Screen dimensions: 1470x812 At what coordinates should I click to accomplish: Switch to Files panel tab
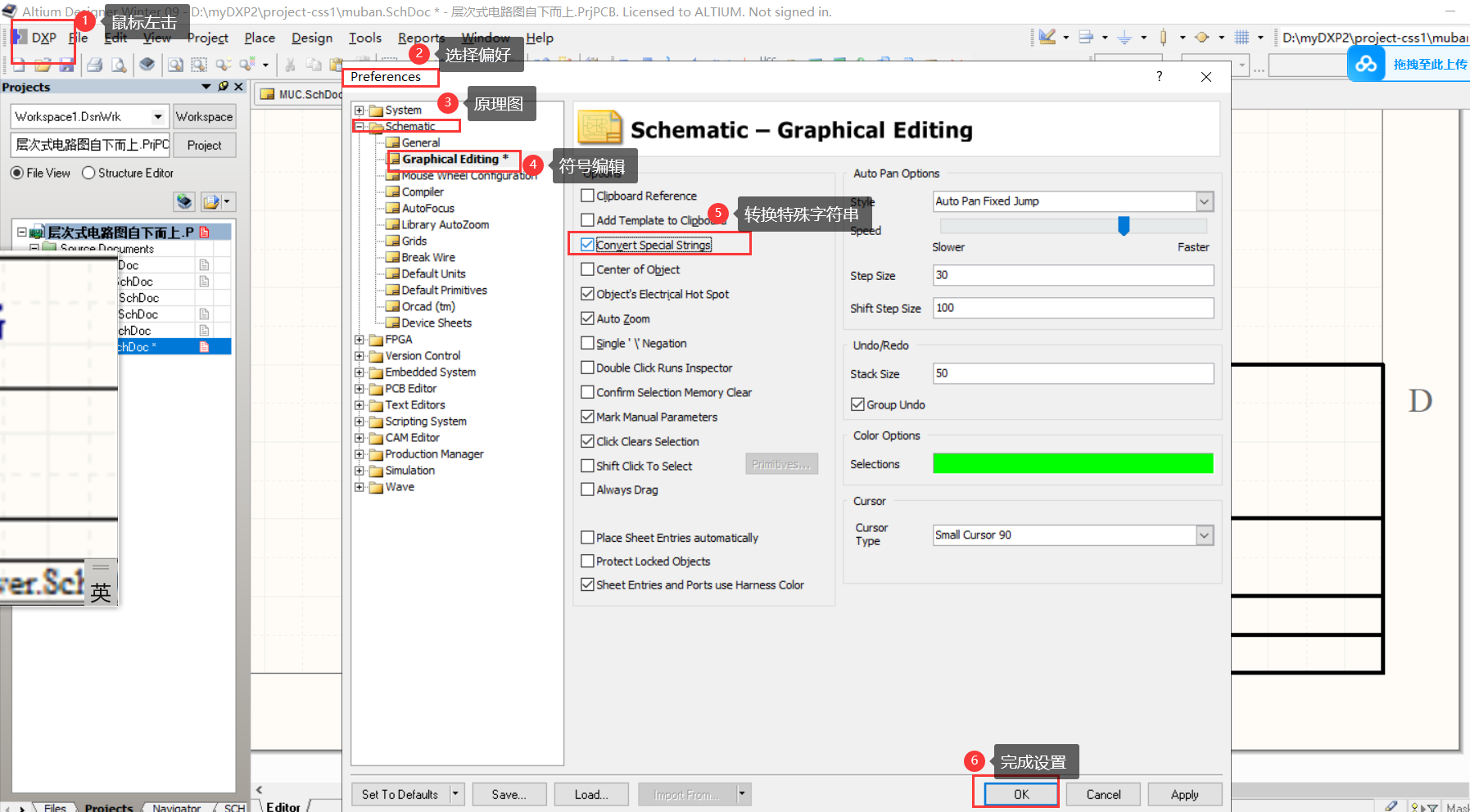(x=55, y=807)
